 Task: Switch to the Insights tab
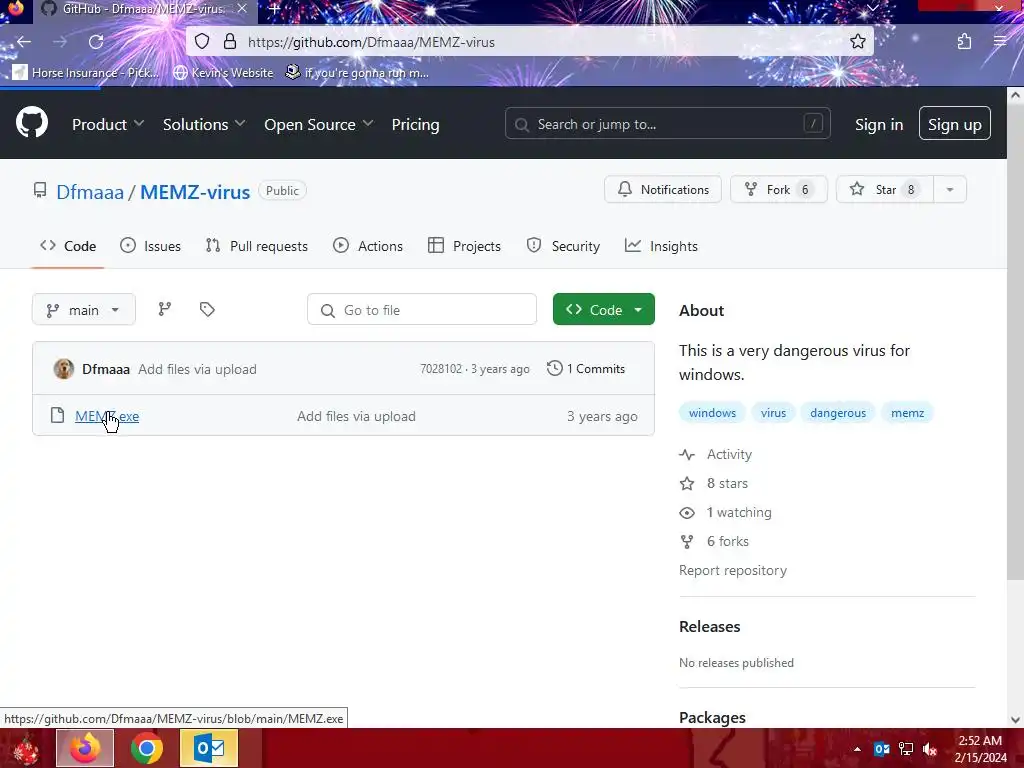tap(662, 246)
